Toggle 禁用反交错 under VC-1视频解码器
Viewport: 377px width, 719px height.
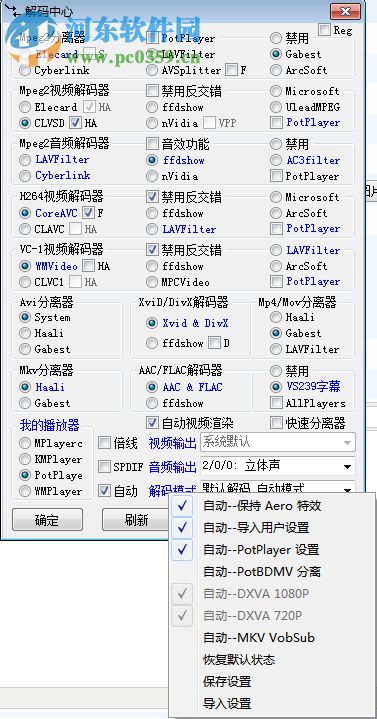tap(152, 250)
